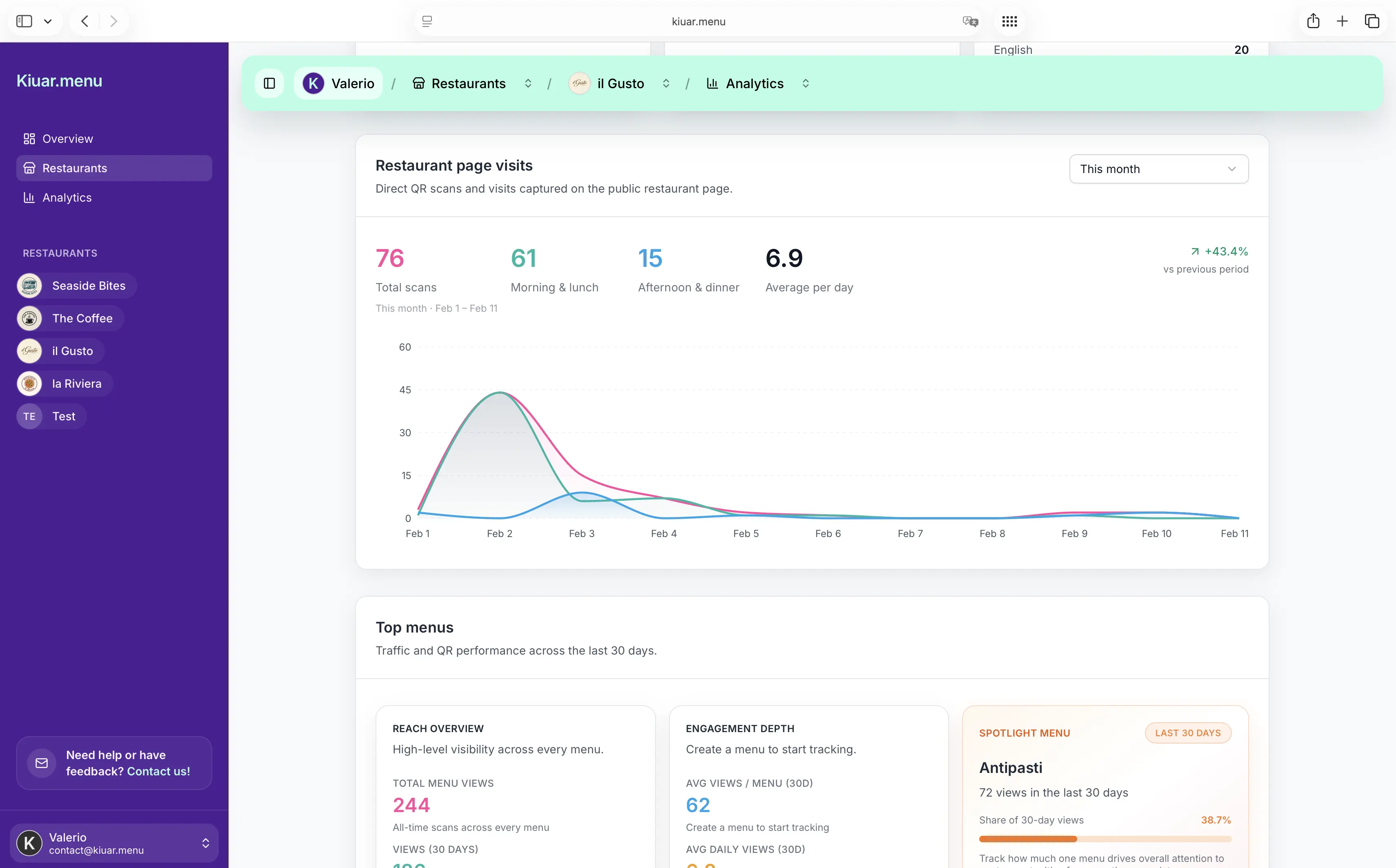Expand the Valerio account menu at bottom
The image size is (1396, 868).
point(205,843)
